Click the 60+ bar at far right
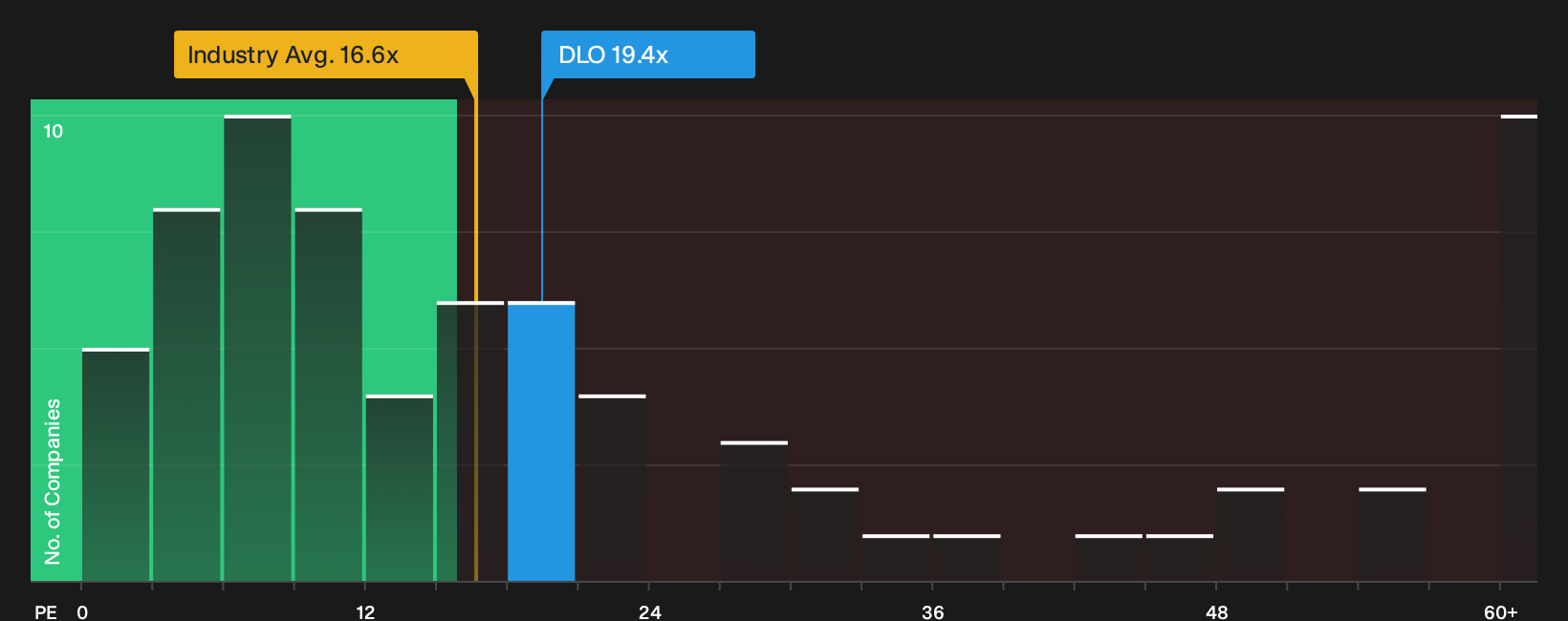Viewport: 1568px width, 621px height. pyautogui.click(x=1518, y=348)
